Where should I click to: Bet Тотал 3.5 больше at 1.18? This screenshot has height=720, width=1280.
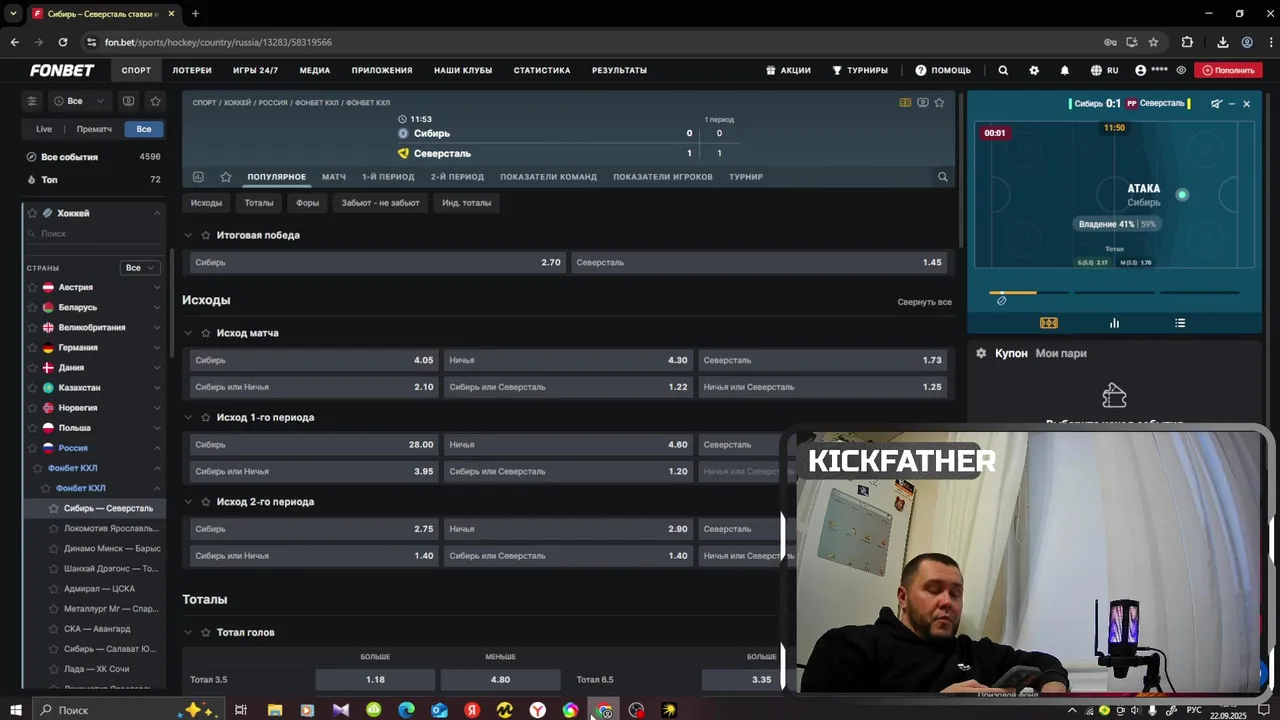[x=375, y=680]
